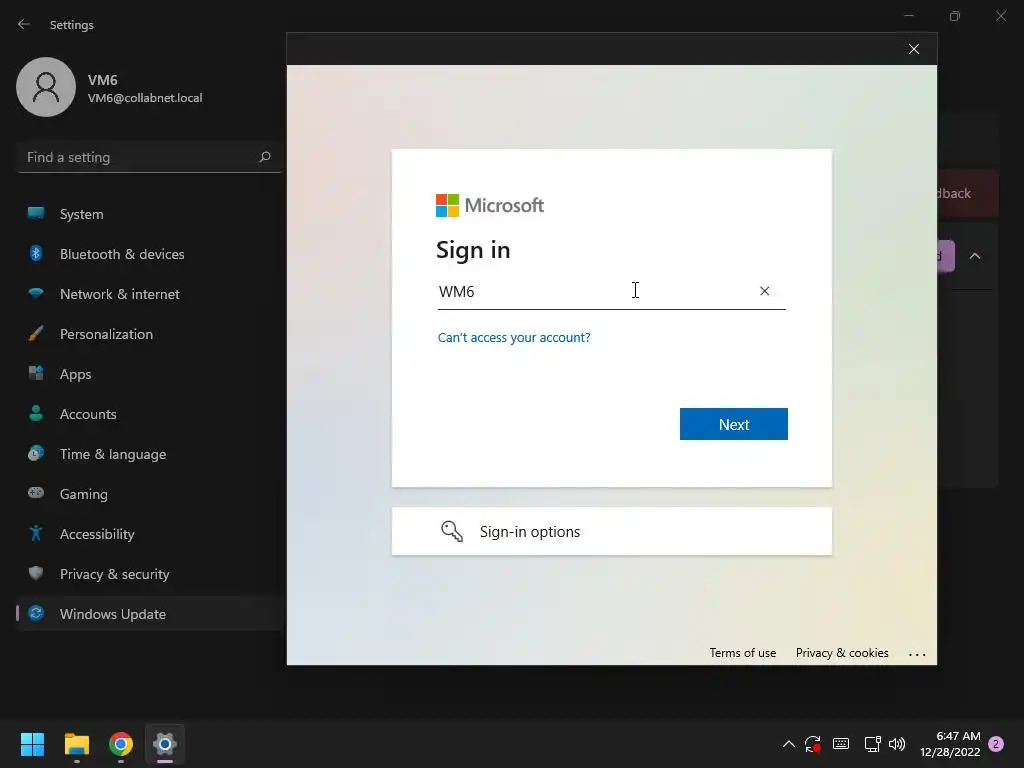Click the key icon beside Sign-in options
Screen dimensions: 1024x768
pos(452,531)
